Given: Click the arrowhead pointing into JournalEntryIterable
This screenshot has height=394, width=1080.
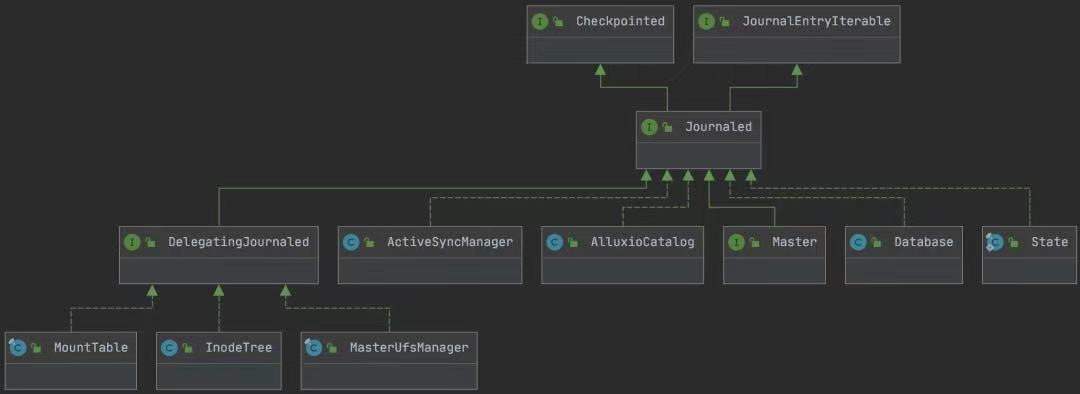Looking at the screenshot, I should [x=797, y=69].
